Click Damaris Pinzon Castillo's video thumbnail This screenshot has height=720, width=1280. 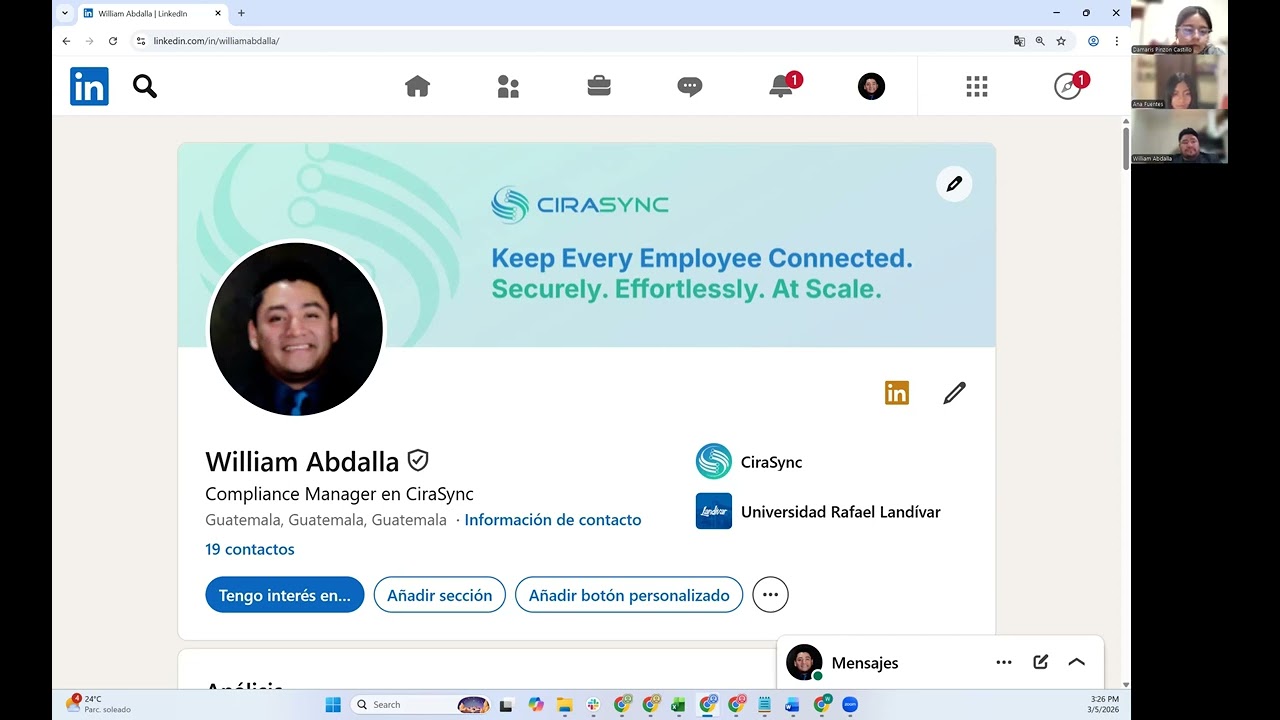coord(1179,27)
